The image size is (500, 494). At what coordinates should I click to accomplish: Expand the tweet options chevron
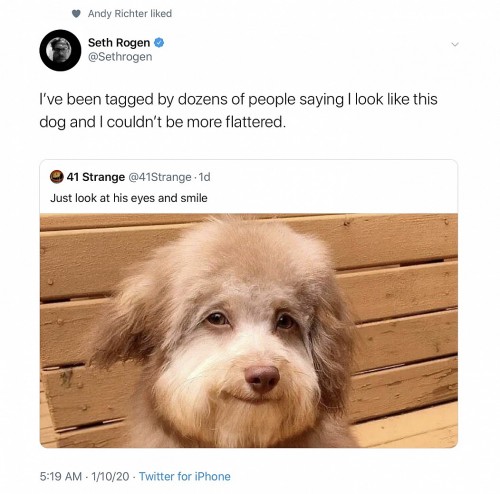click(454, 44)
